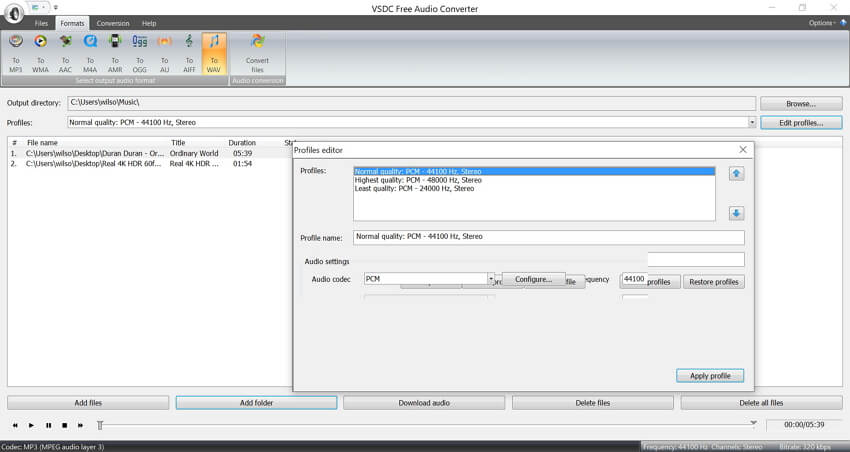Click the Restore profiles button

[713, 282]
